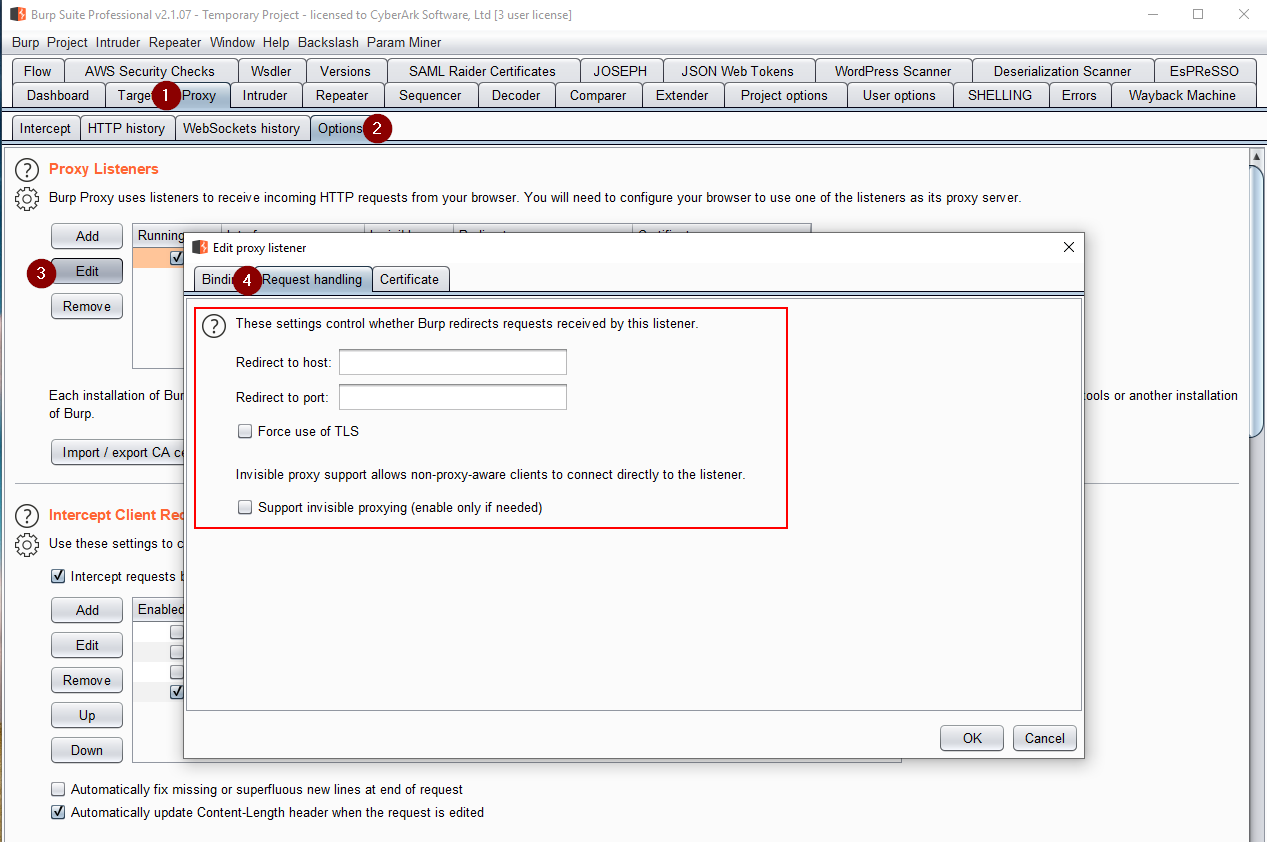Select the WordPress Scanner tab
This screenshot has height=842, width=1267.
[x=892, y=71]
